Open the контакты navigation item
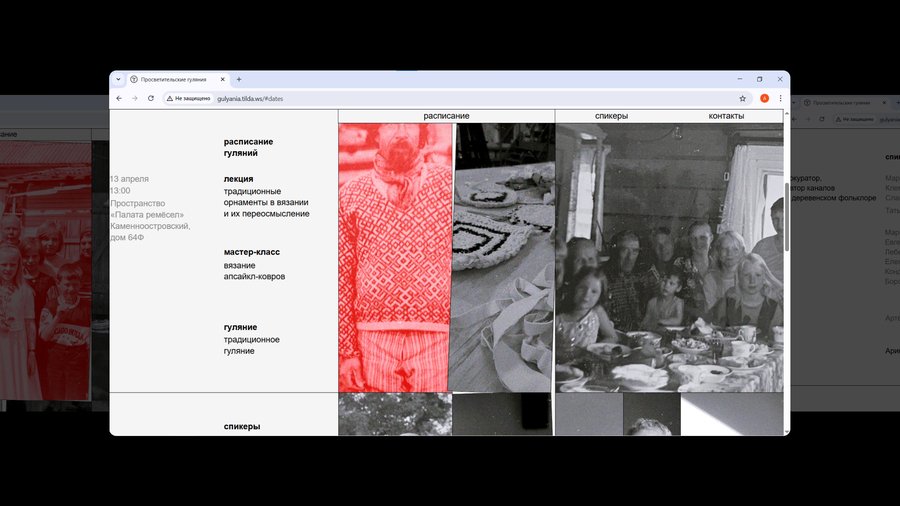The image size is (900, 506). [726, 116]
